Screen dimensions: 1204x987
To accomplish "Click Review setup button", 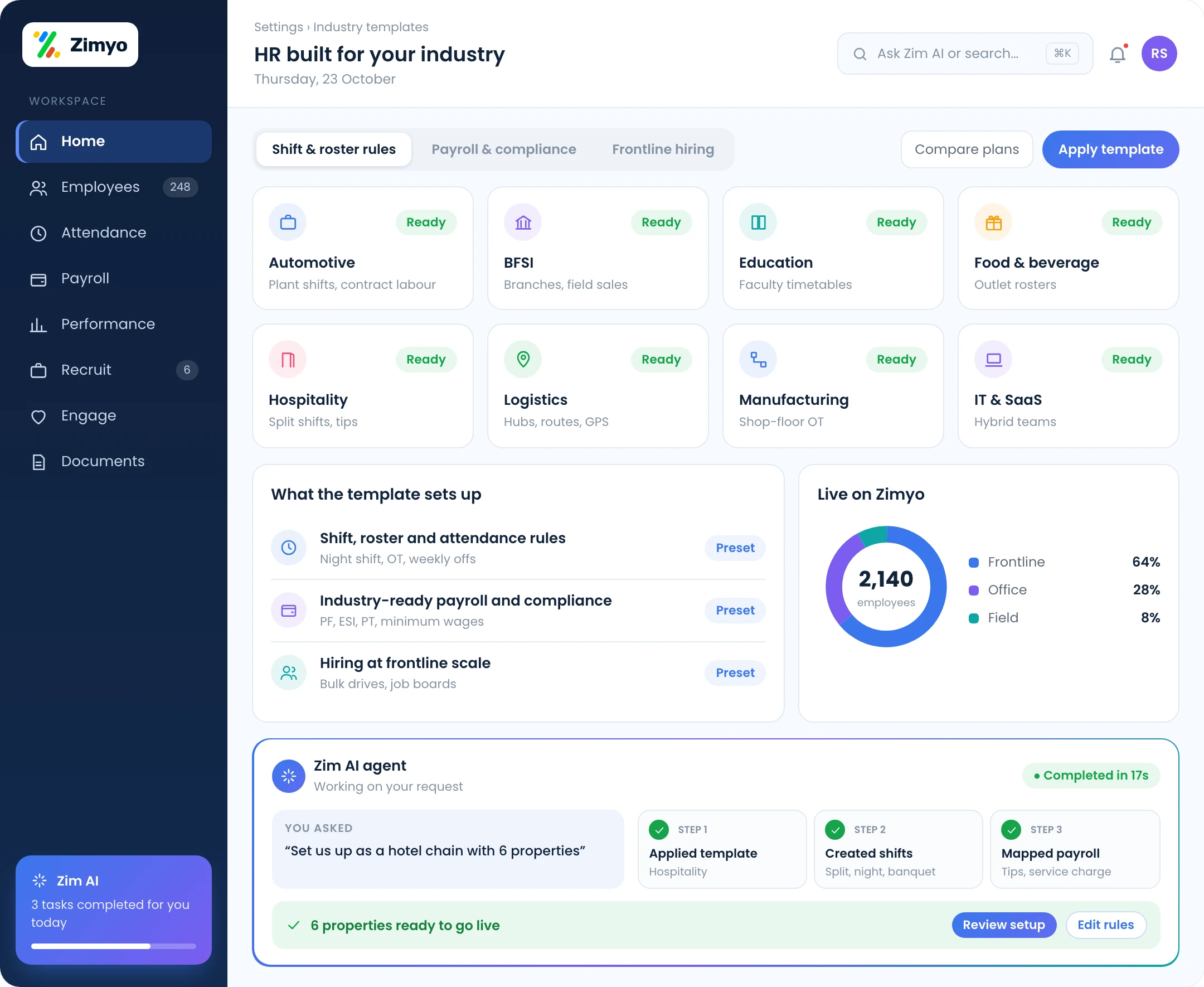I will [1003, 925].
